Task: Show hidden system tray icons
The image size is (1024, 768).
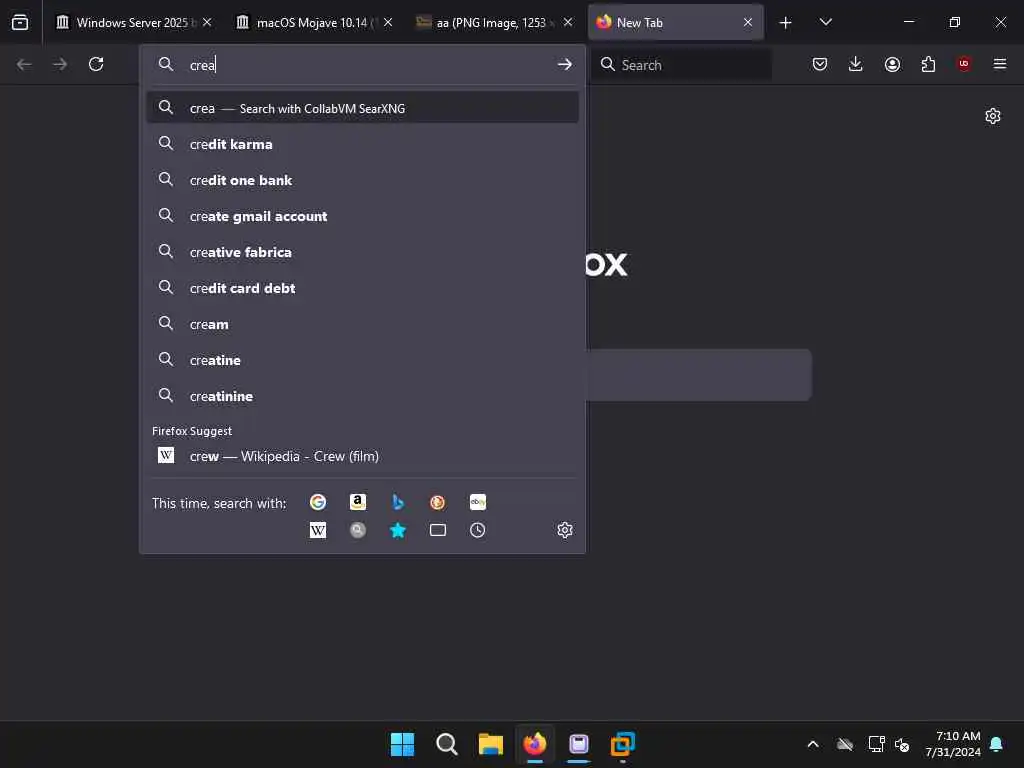Action: [x=813, y=744]
